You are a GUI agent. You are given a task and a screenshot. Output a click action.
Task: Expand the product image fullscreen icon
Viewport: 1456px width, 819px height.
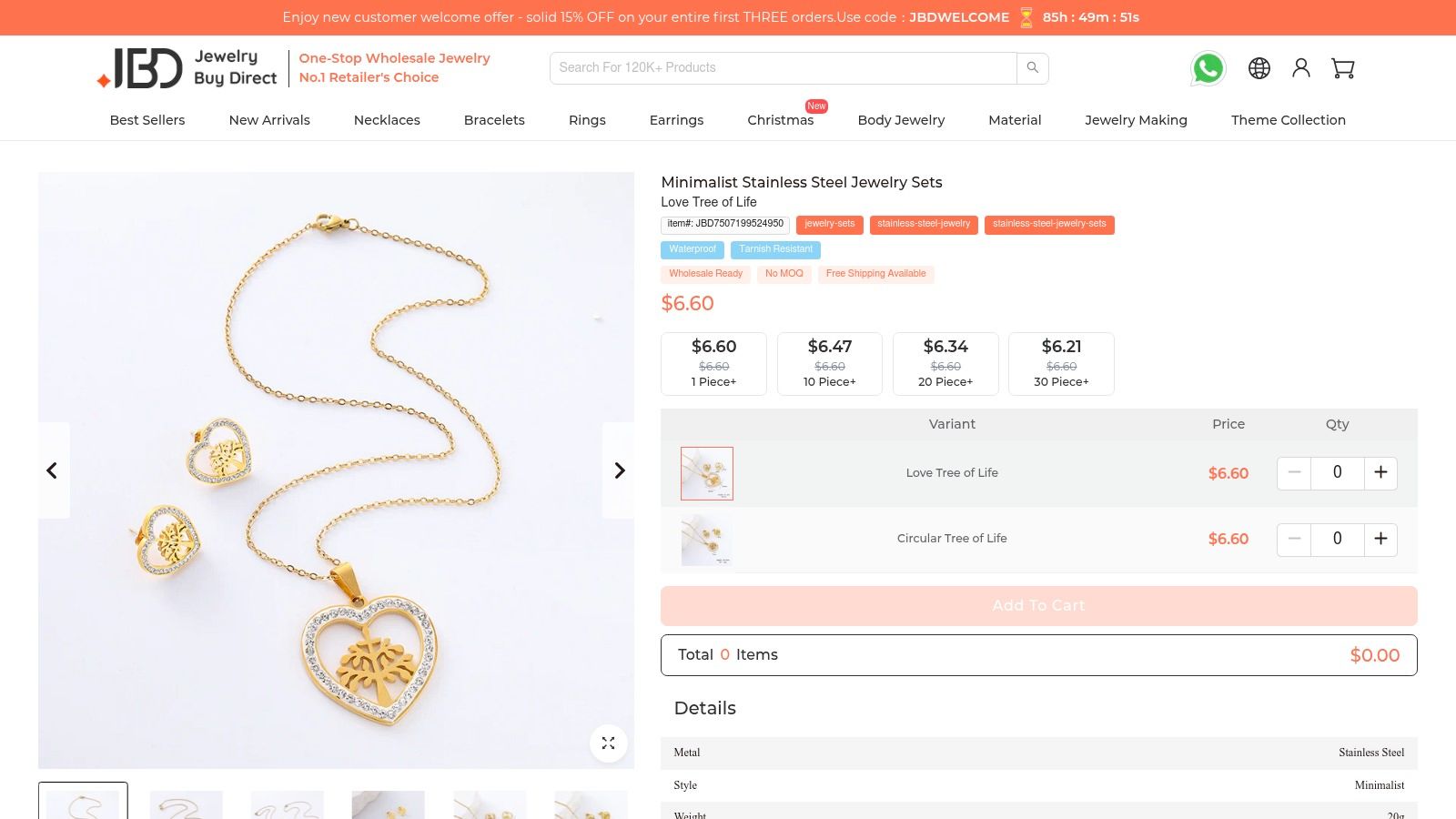pos(608,743)
